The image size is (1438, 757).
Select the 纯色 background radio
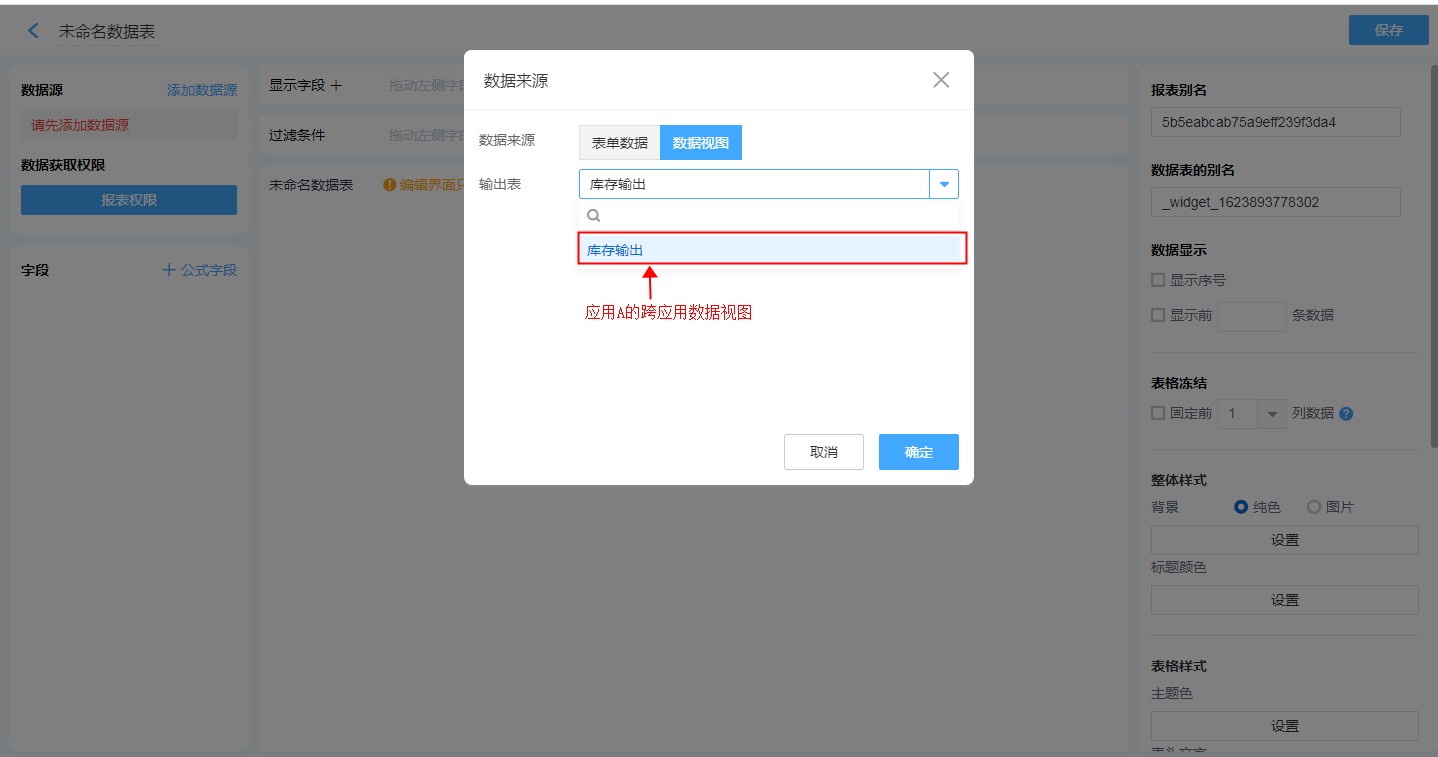point(1241,507)
